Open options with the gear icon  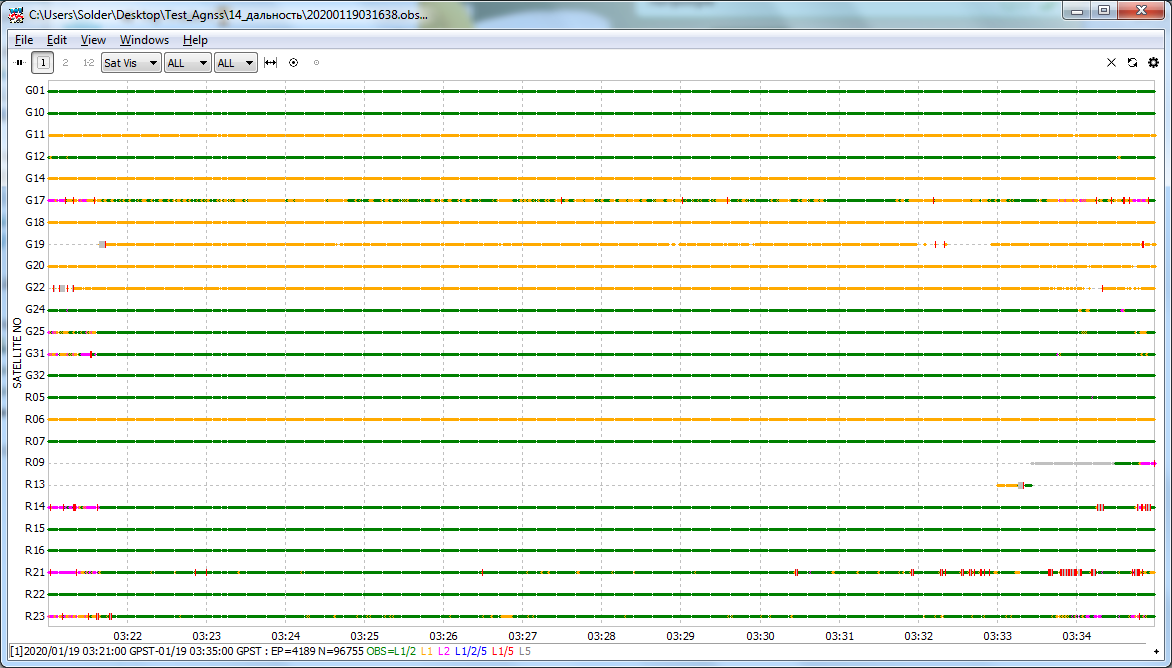1153,63
